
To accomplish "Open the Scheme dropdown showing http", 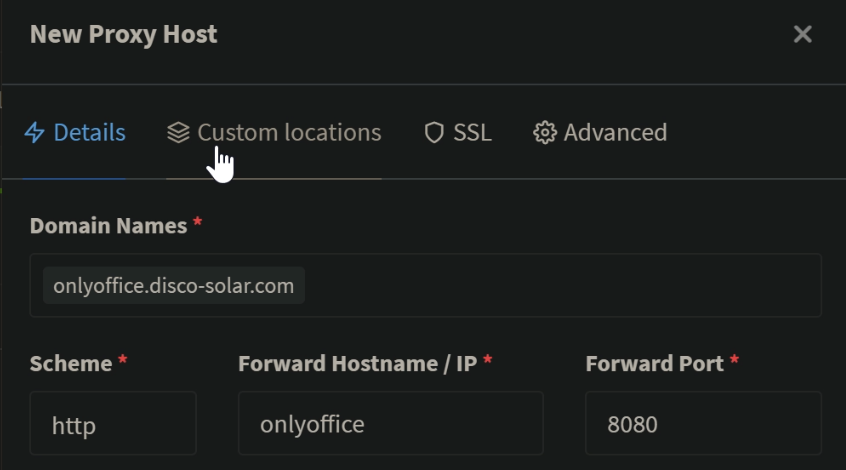I will (x=113, y=424).
